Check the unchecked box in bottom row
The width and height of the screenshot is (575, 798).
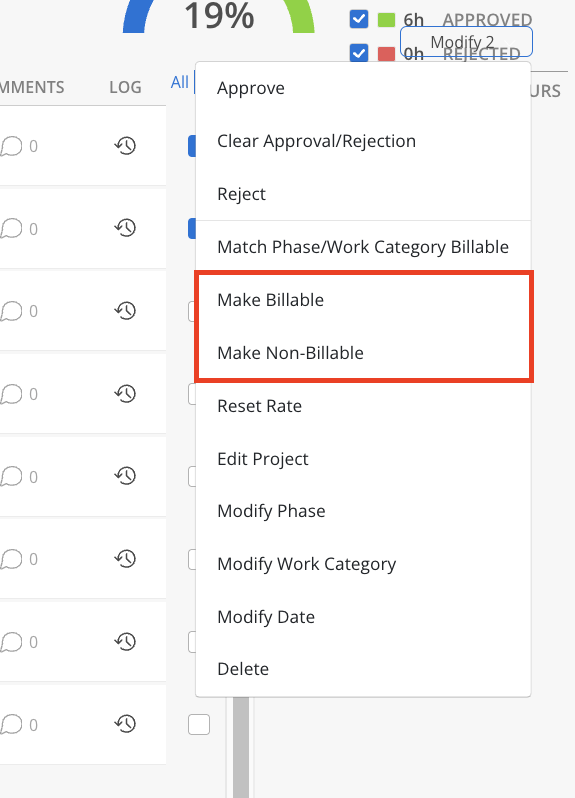pos(199,724)
